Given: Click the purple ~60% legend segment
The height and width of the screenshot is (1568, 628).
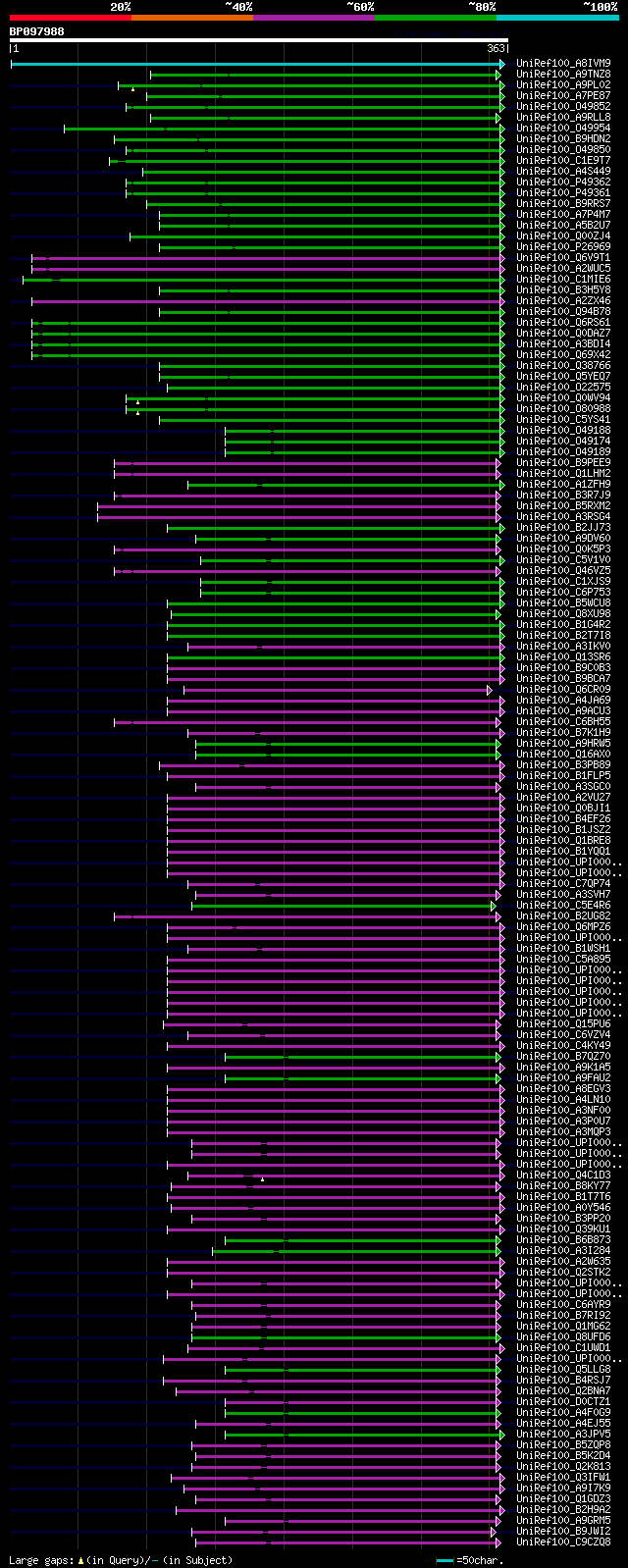Looking at the screenshot, I should tap(313, 18).
